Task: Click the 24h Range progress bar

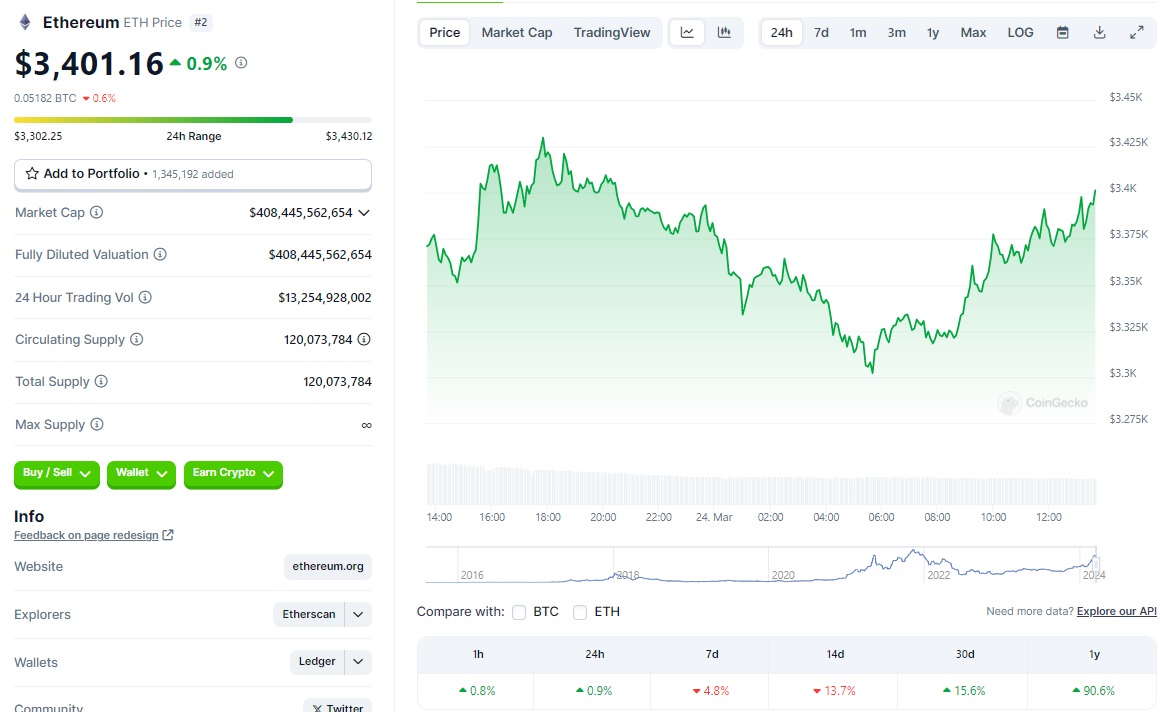Action: tap(192, 120)
